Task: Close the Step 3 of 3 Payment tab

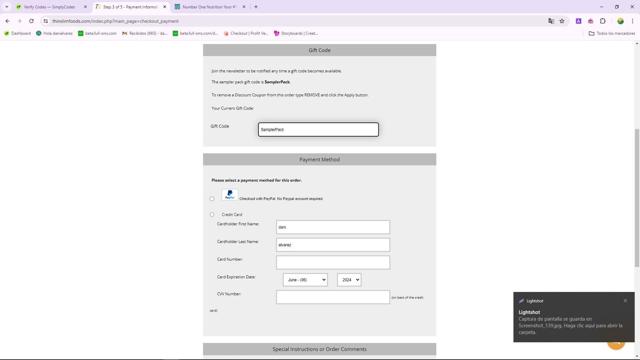Action: click(x=165, y=7)
